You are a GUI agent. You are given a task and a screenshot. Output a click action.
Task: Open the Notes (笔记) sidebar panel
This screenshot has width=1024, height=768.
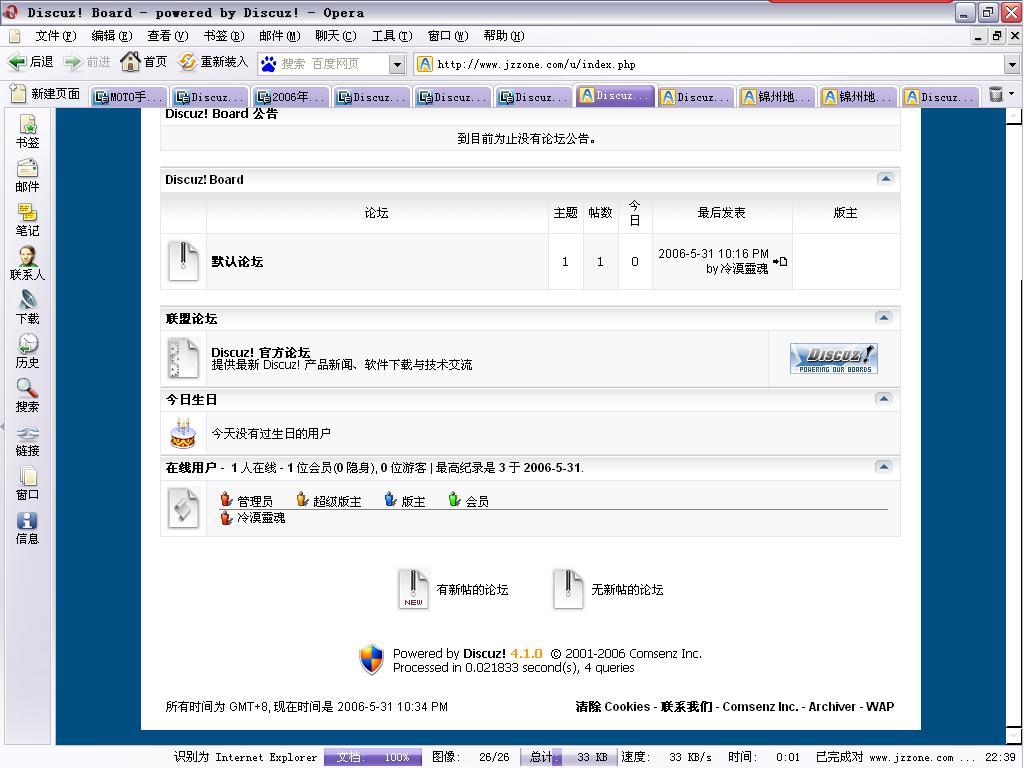tap(27, 219)
